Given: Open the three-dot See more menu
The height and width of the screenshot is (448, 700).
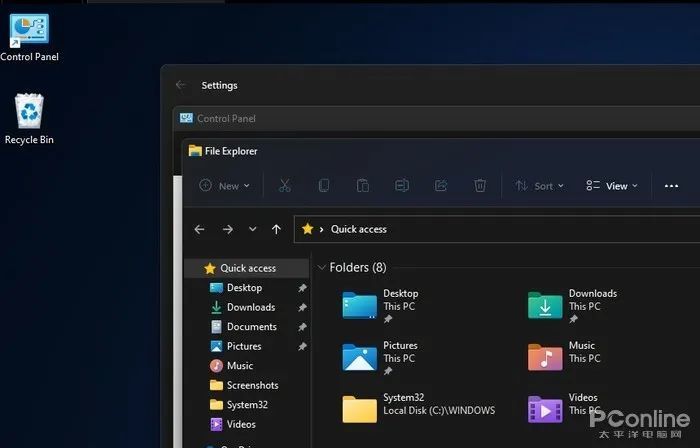Looking at the screenshot, I should coord(671,186).
